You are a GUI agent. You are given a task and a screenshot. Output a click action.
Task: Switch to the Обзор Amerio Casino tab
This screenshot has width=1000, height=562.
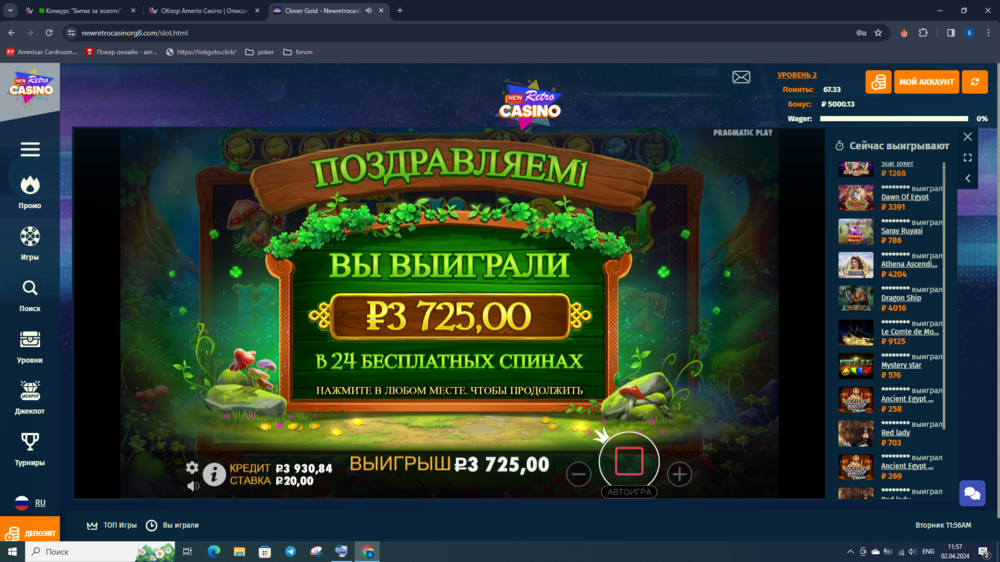click(204, 11)
